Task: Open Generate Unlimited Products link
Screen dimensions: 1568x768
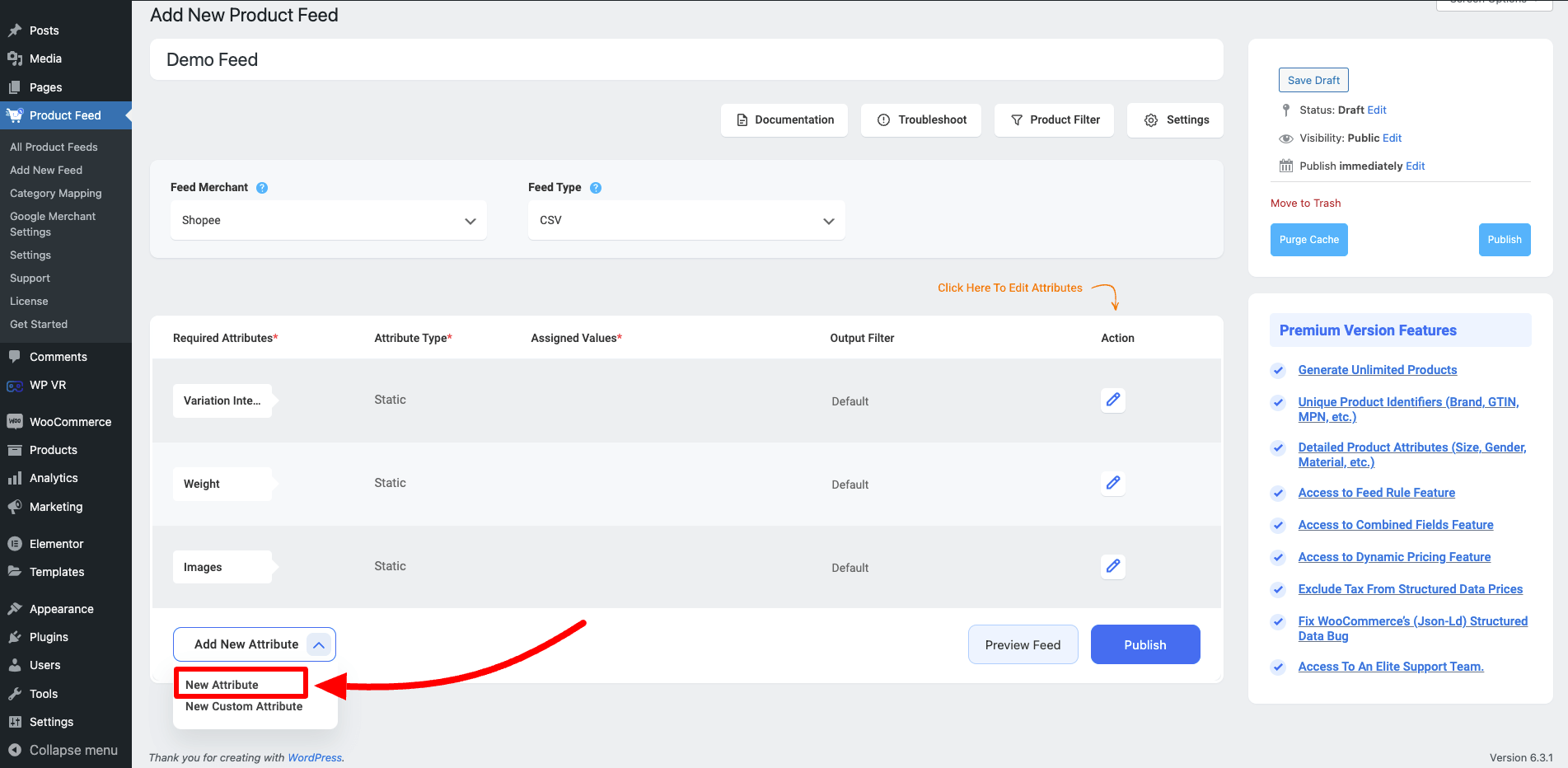Action: click(x=1378, y=370)
